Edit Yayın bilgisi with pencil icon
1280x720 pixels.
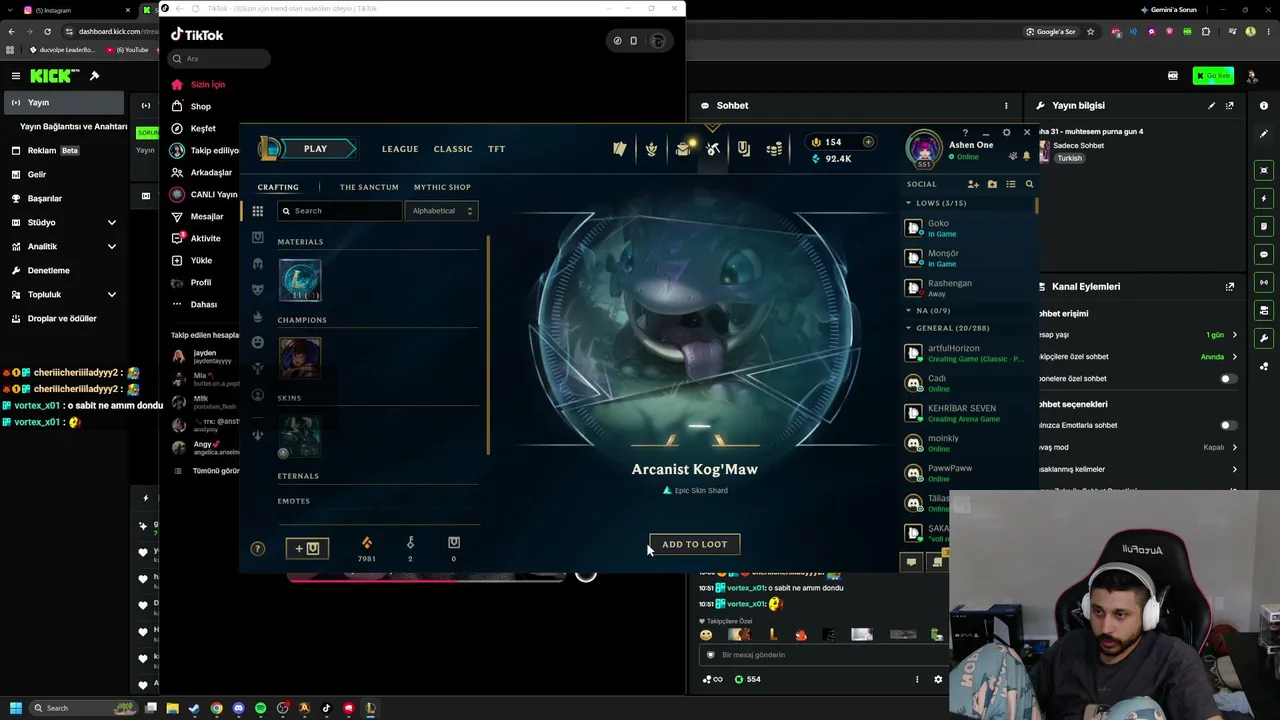pos(1212,105)
